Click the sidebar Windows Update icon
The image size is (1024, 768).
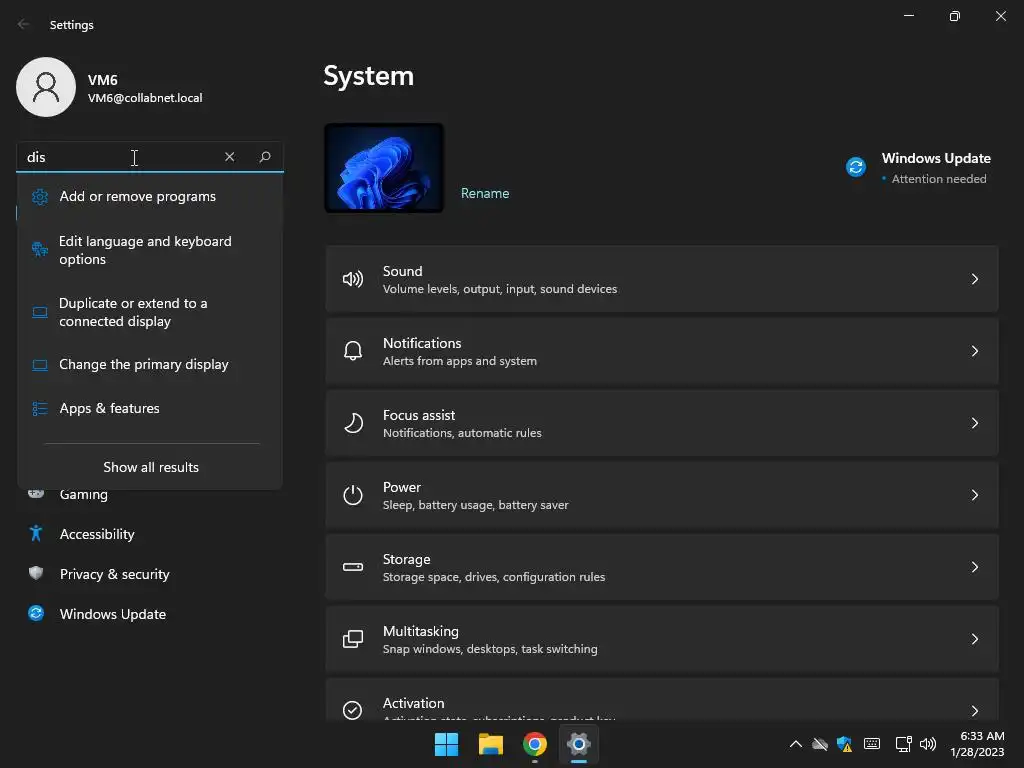point(36,613)
